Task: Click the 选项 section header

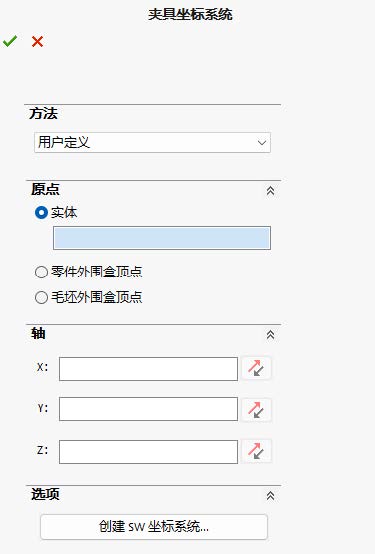Action: (x=45, y=494)
